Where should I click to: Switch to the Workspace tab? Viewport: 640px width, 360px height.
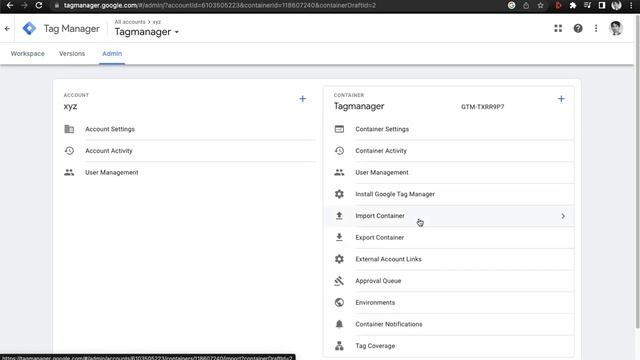point(27,53)
